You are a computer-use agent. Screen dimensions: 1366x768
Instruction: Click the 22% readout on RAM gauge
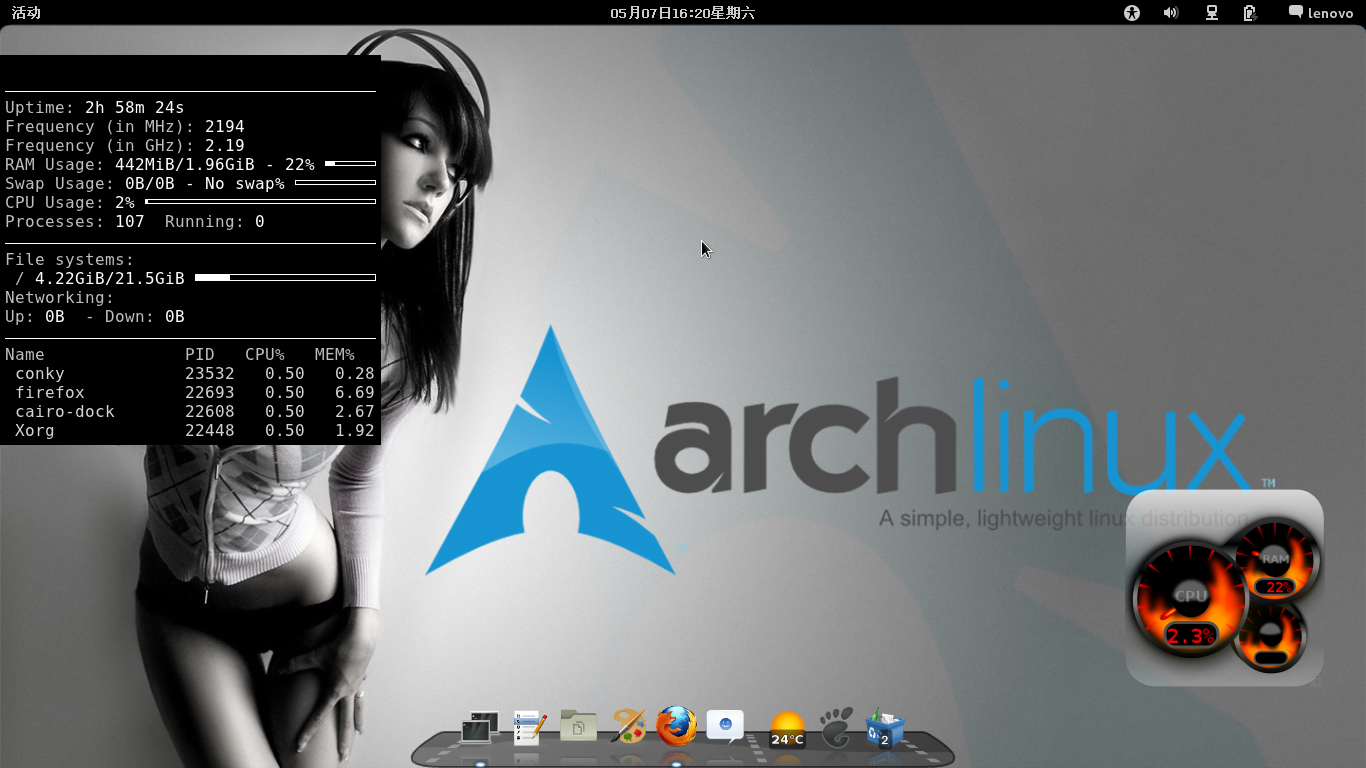point(1276,587)
